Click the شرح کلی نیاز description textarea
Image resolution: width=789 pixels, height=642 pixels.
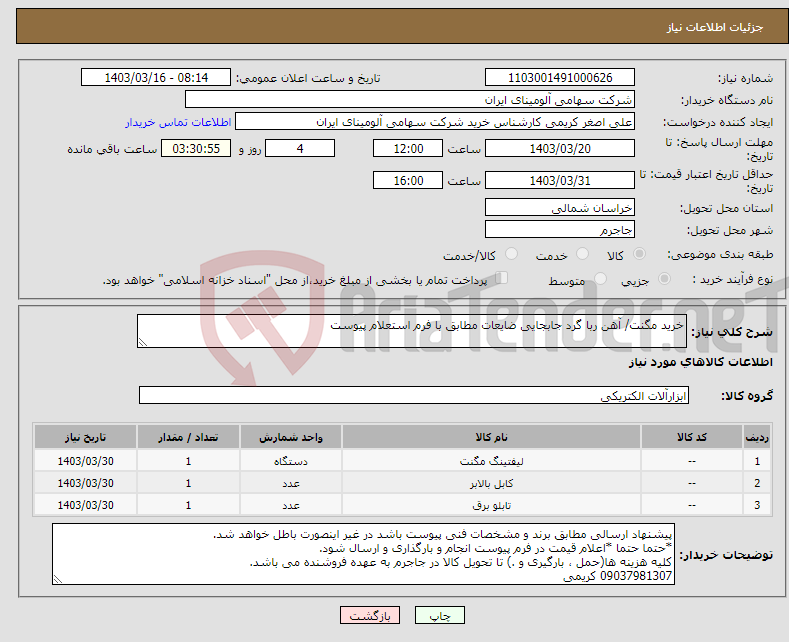click(412, 331)
